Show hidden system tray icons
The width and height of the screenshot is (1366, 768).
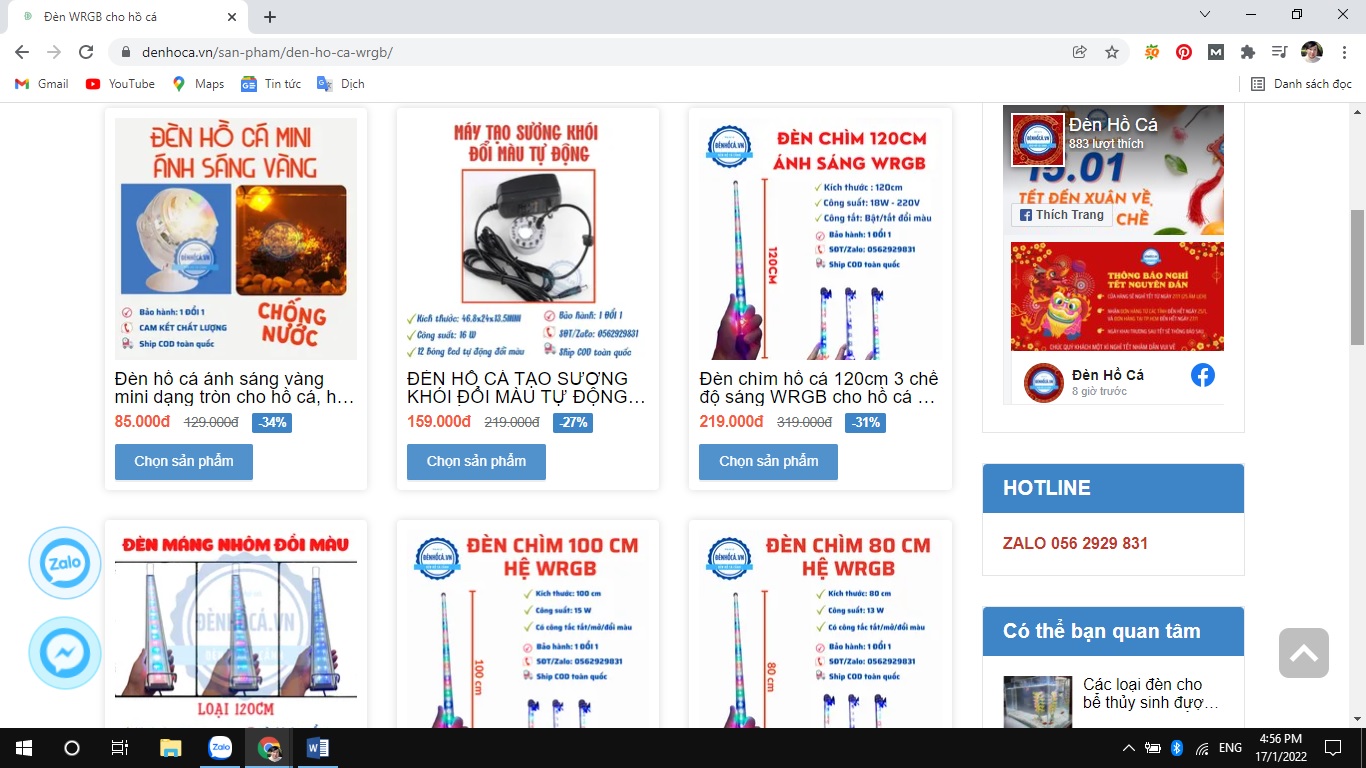[x=1129, y=748]
